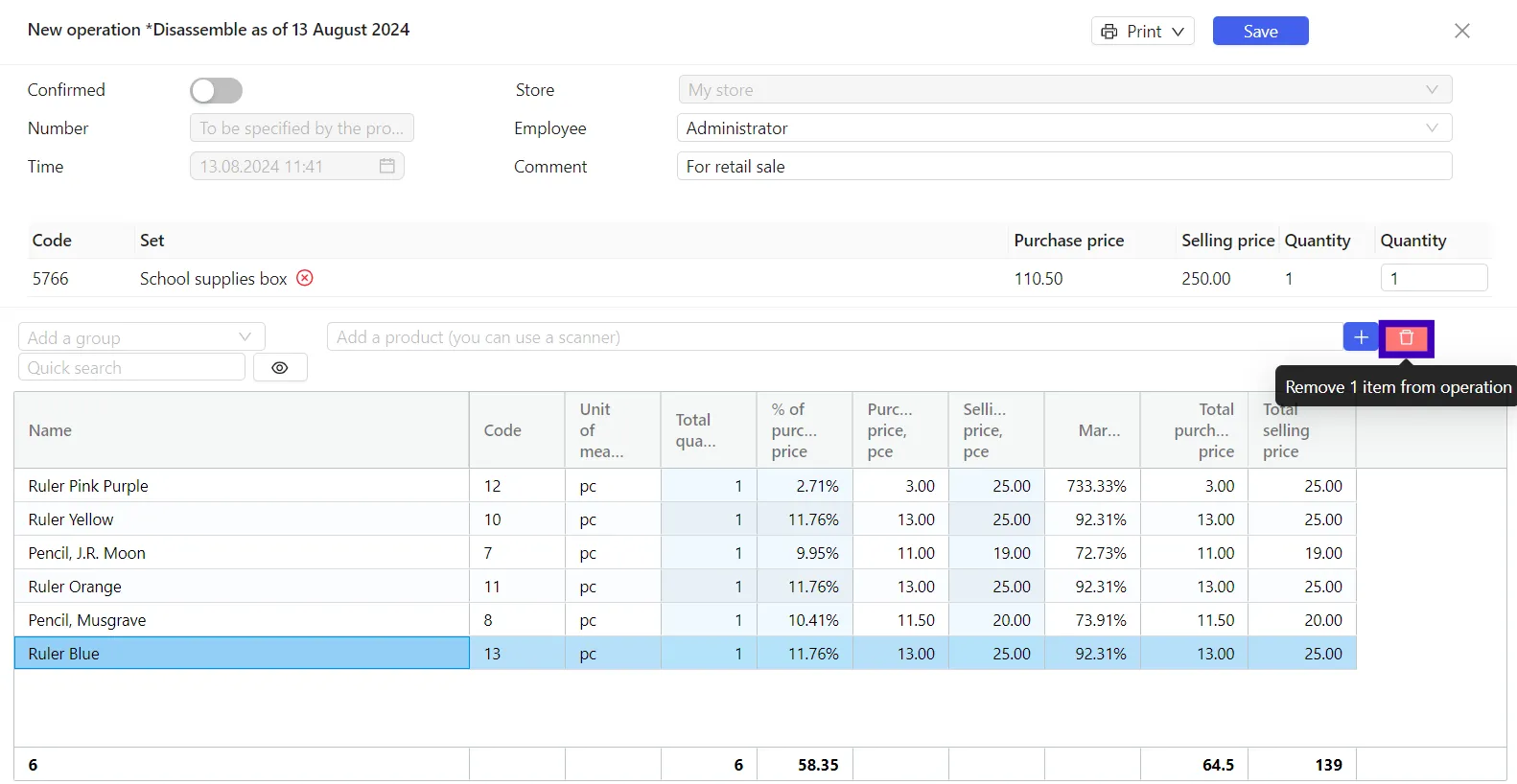Click the Unit of measure column header

[613, 430]
